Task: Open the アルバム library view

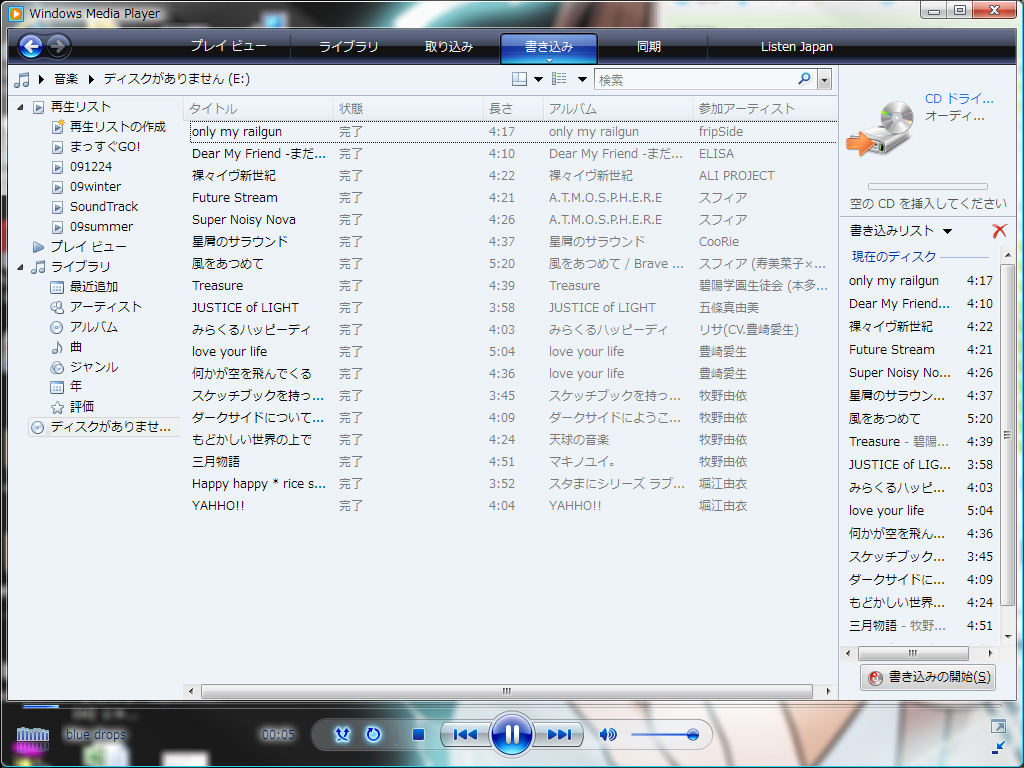Action: (93, 327)
